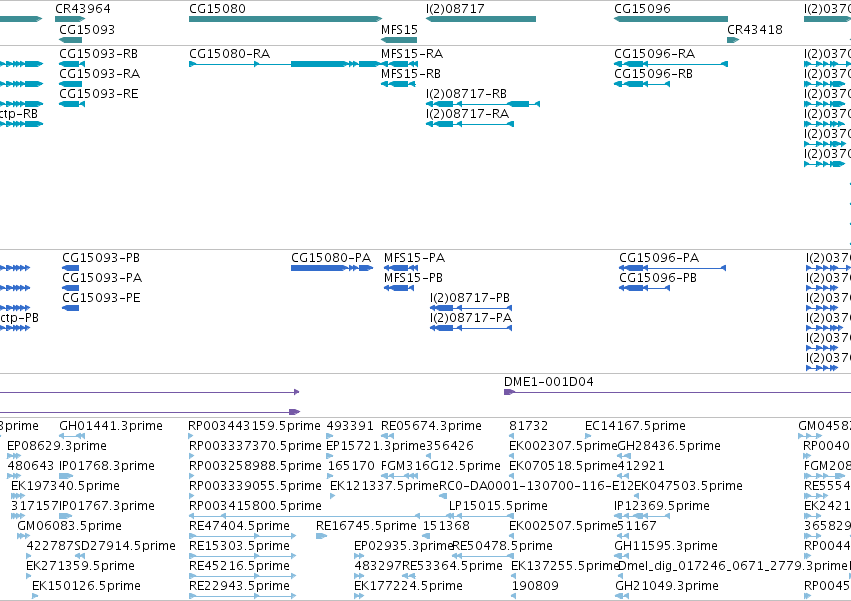The image size is (851, 601).
Task: Click the EK150126.5prime EST label
Action: click(86, 586)
